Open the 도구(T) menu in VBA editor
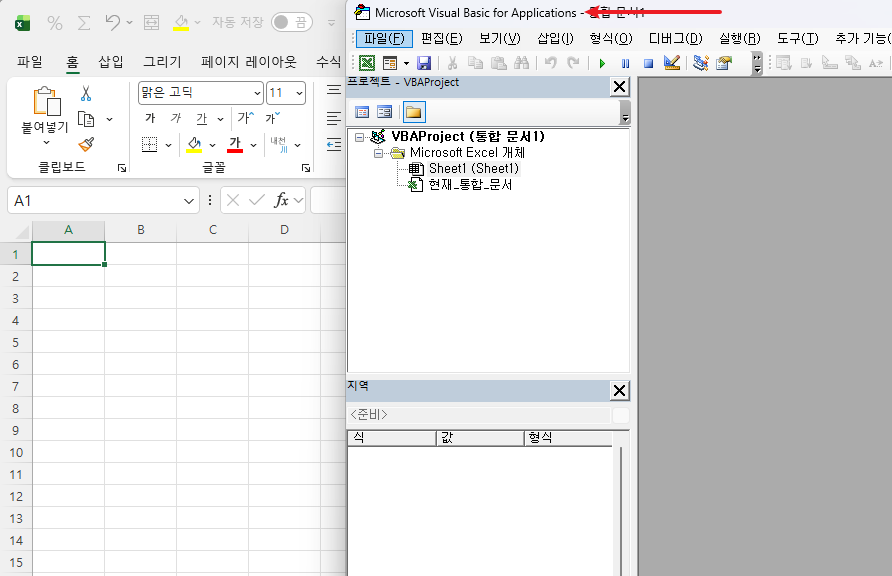The image size is (892, 576). (798, 39)
